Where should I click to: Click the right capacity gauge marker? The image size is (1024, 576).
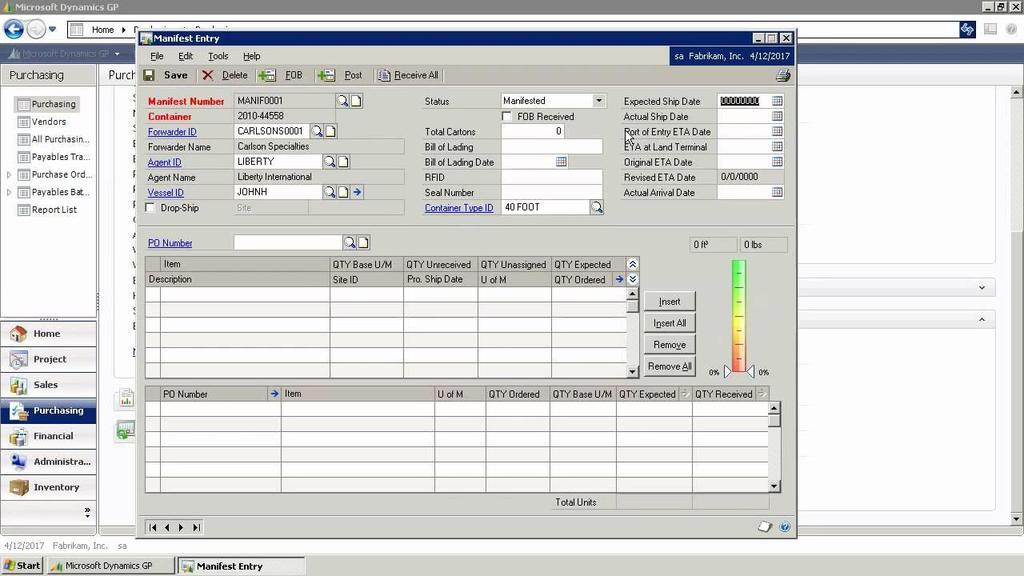click(750, 372)
